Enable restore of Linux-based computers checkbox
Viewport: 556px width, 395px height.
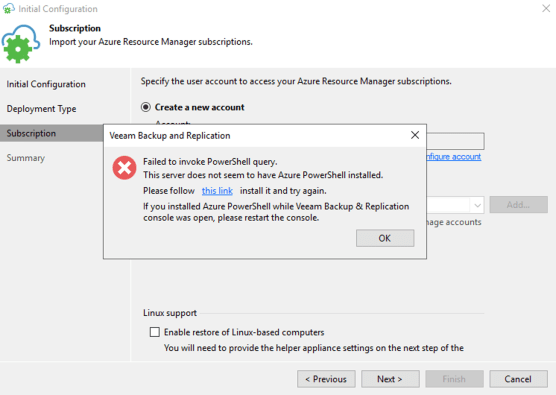(155, 332)
